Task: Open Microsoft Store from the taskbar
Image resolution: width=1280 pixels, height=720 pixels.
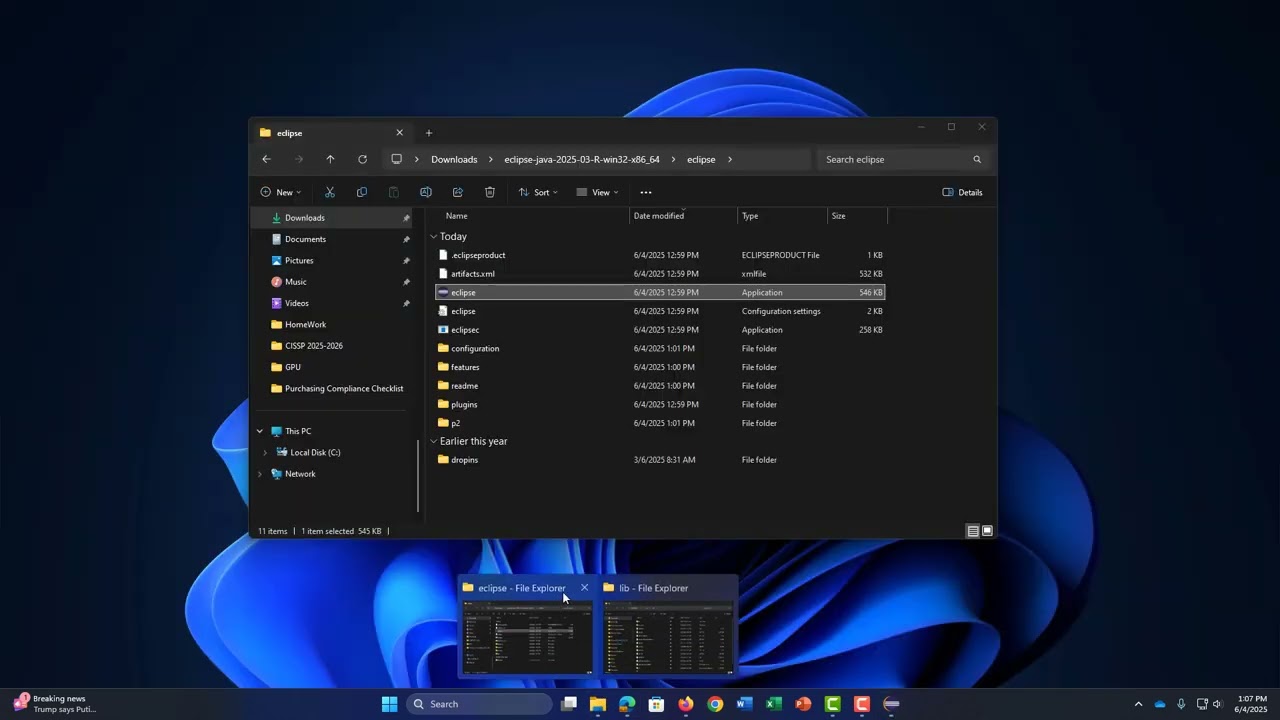Action: 656,704
